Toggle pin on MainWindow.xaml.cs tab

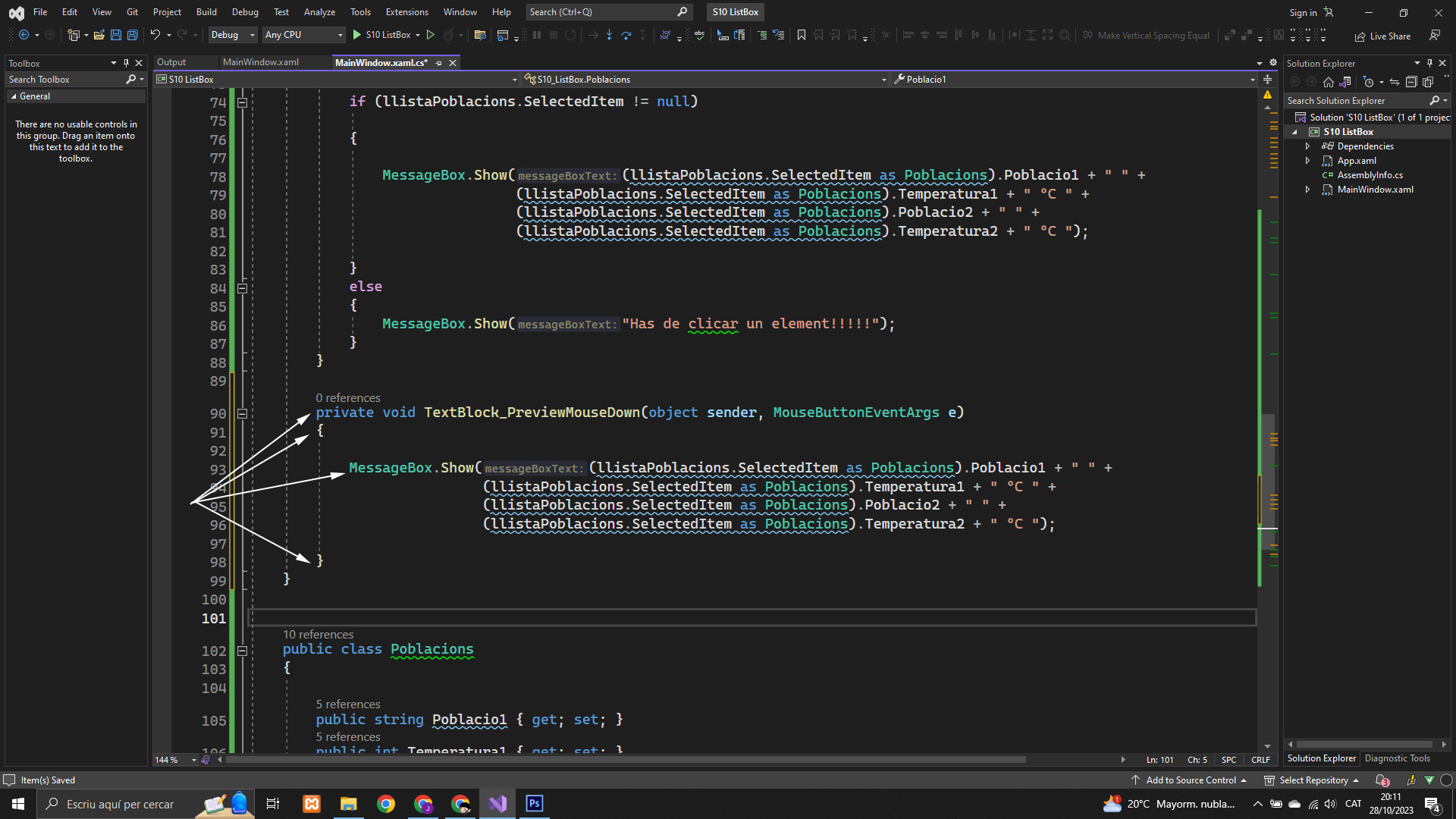coord(439,63)
